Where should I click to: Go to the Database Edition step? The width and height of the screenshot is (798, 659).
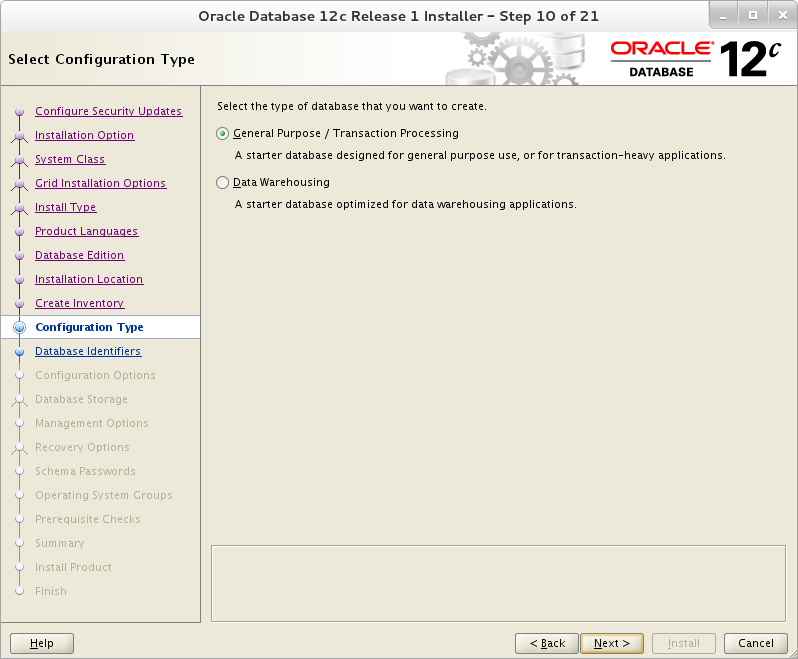point(79,255)
